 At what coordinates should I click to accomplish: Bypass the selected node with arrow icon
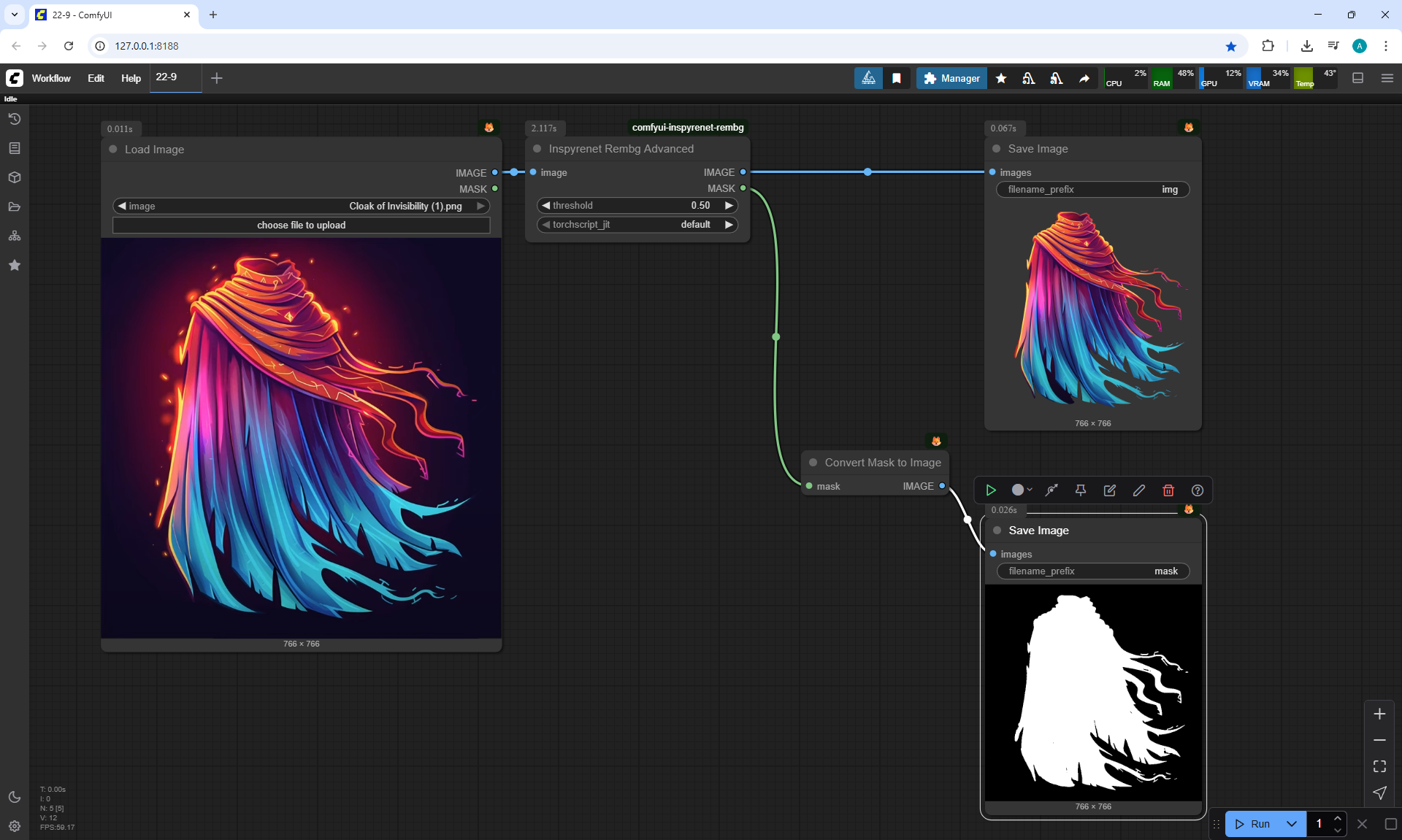[x=1051, y=490]
